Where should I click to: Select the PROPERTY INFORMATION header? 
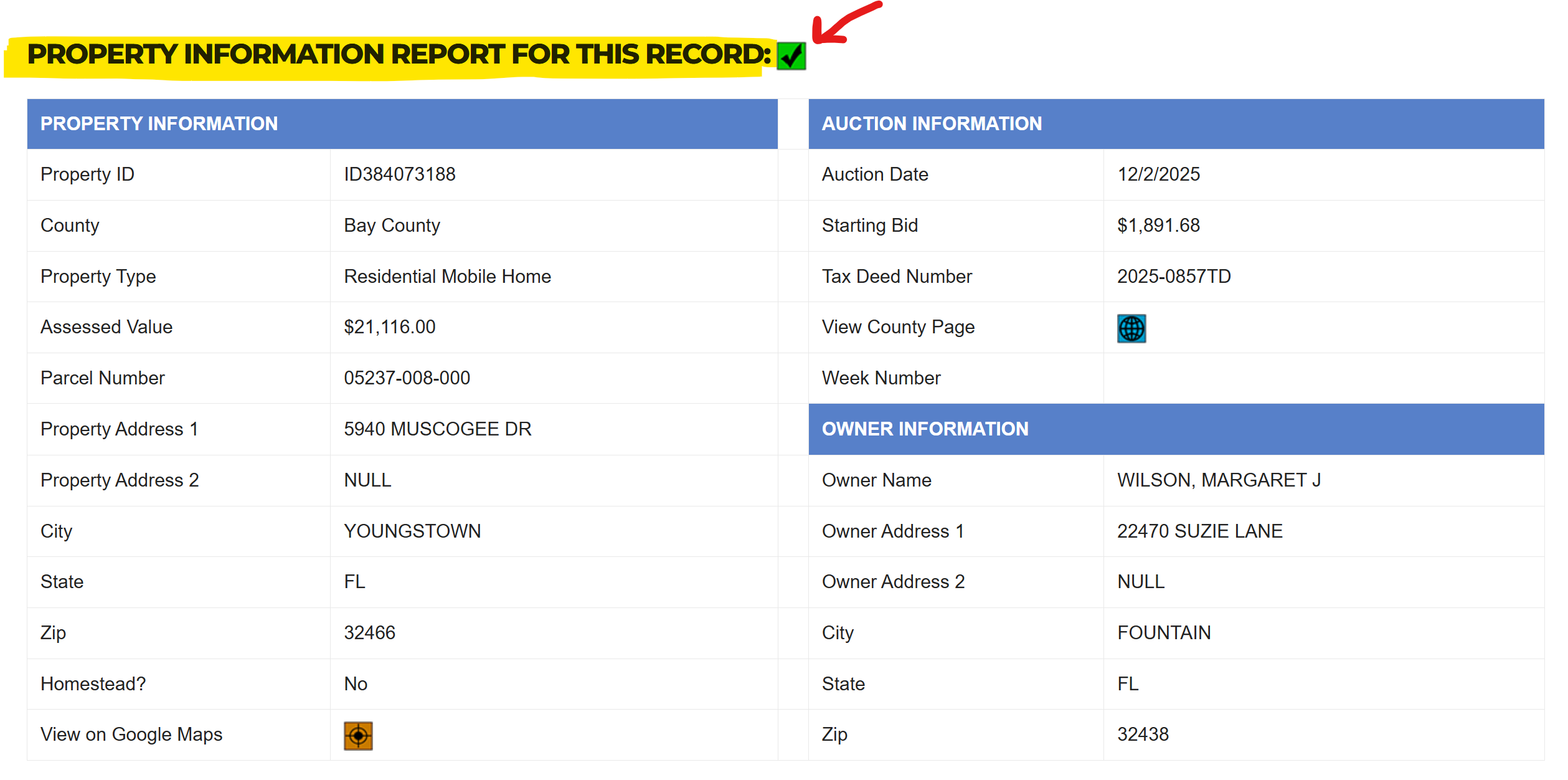[159, 123]
